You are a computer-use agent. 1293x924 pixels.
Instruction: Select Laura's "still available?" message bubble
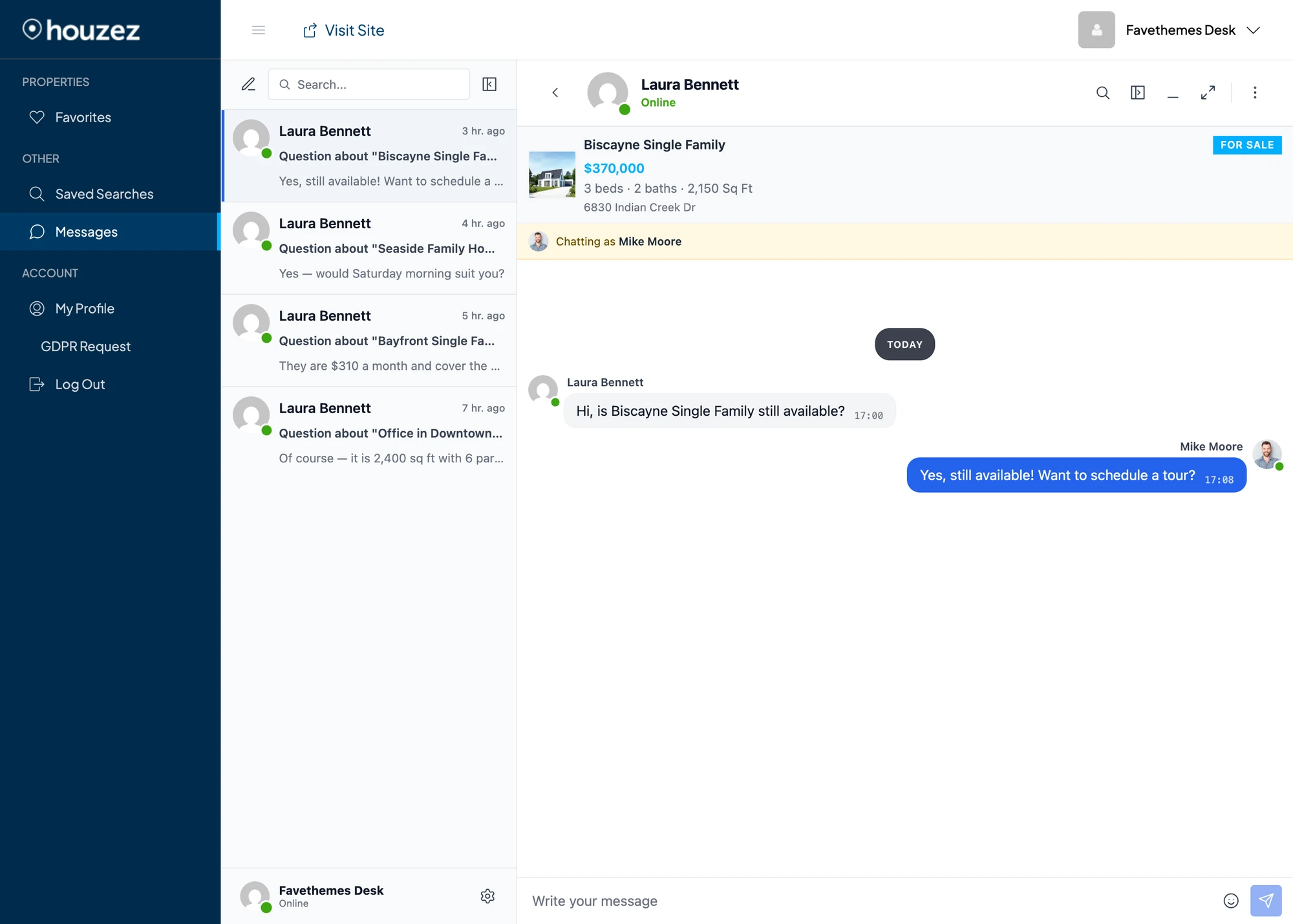click(x=729, y=411)
